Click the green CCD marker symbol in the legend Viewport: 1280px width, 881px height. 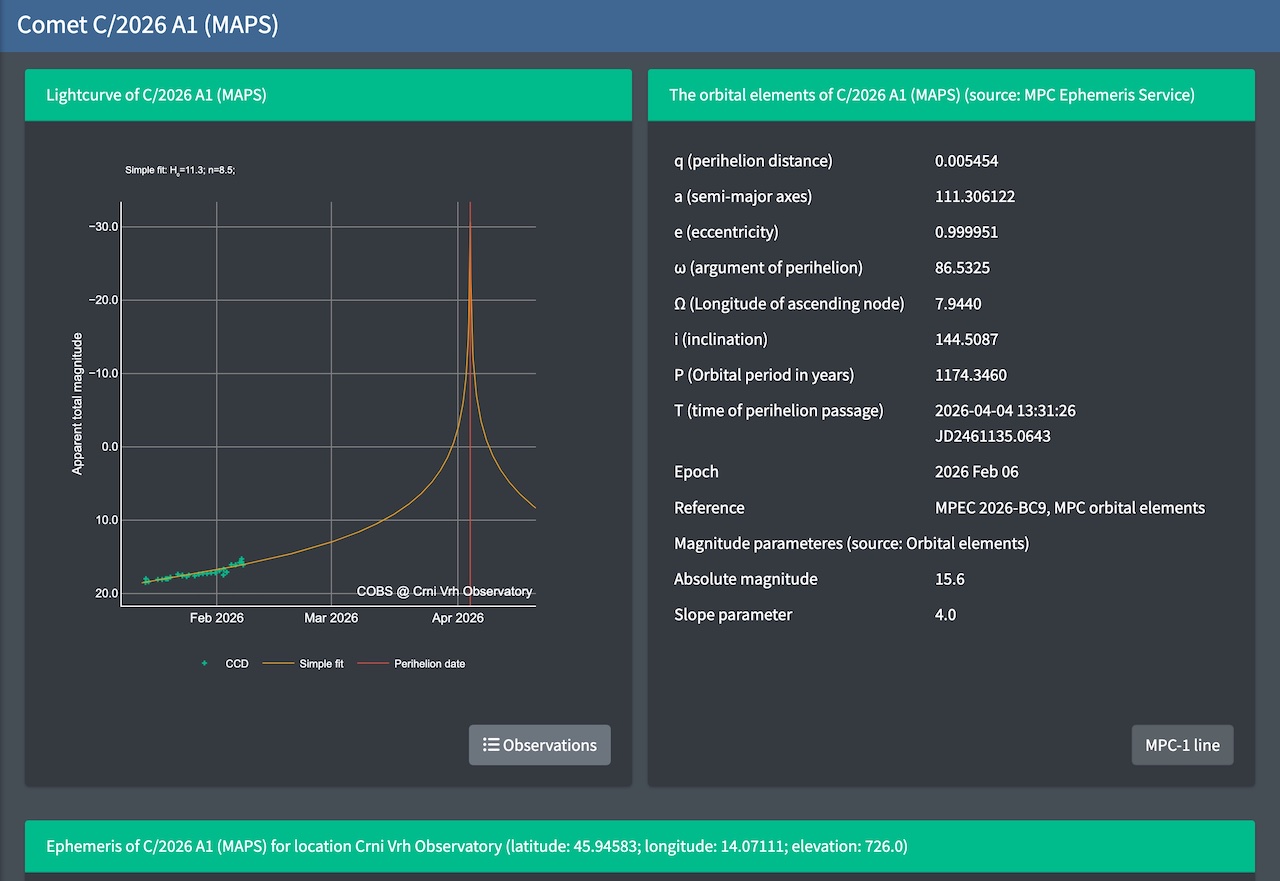[x=205, y=664]
